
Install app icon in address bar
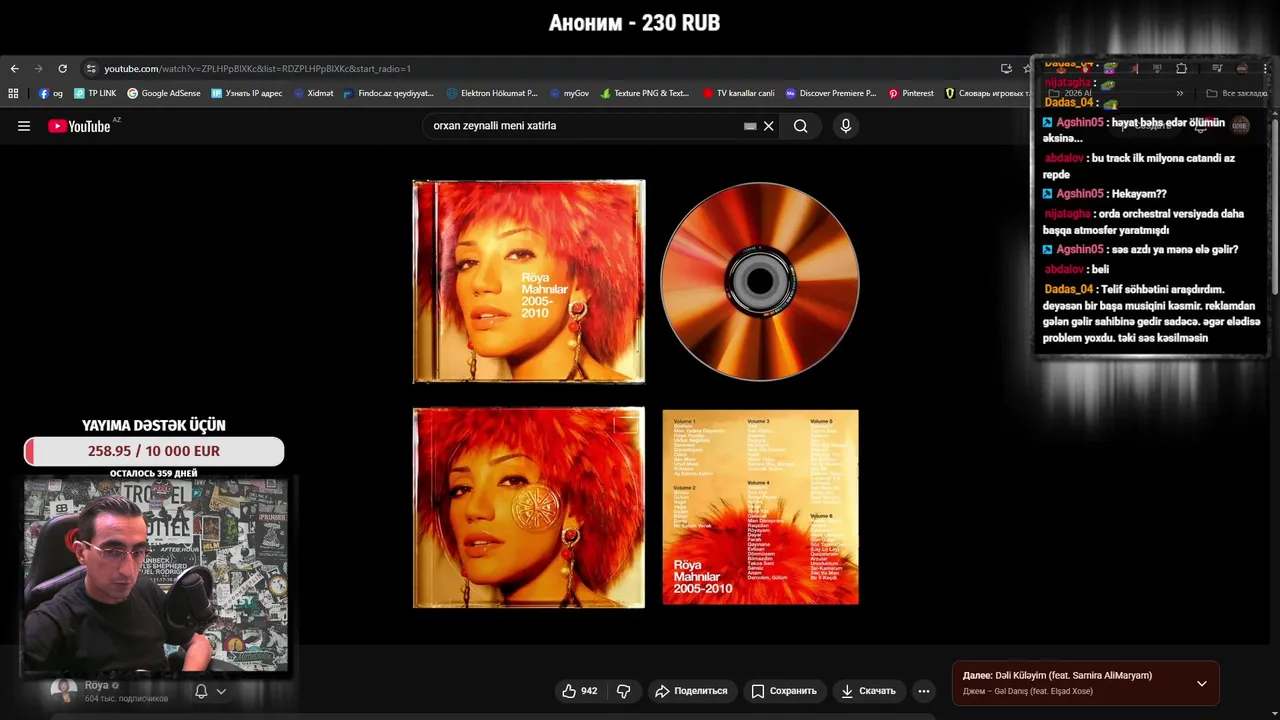(x=1006, y=69)
